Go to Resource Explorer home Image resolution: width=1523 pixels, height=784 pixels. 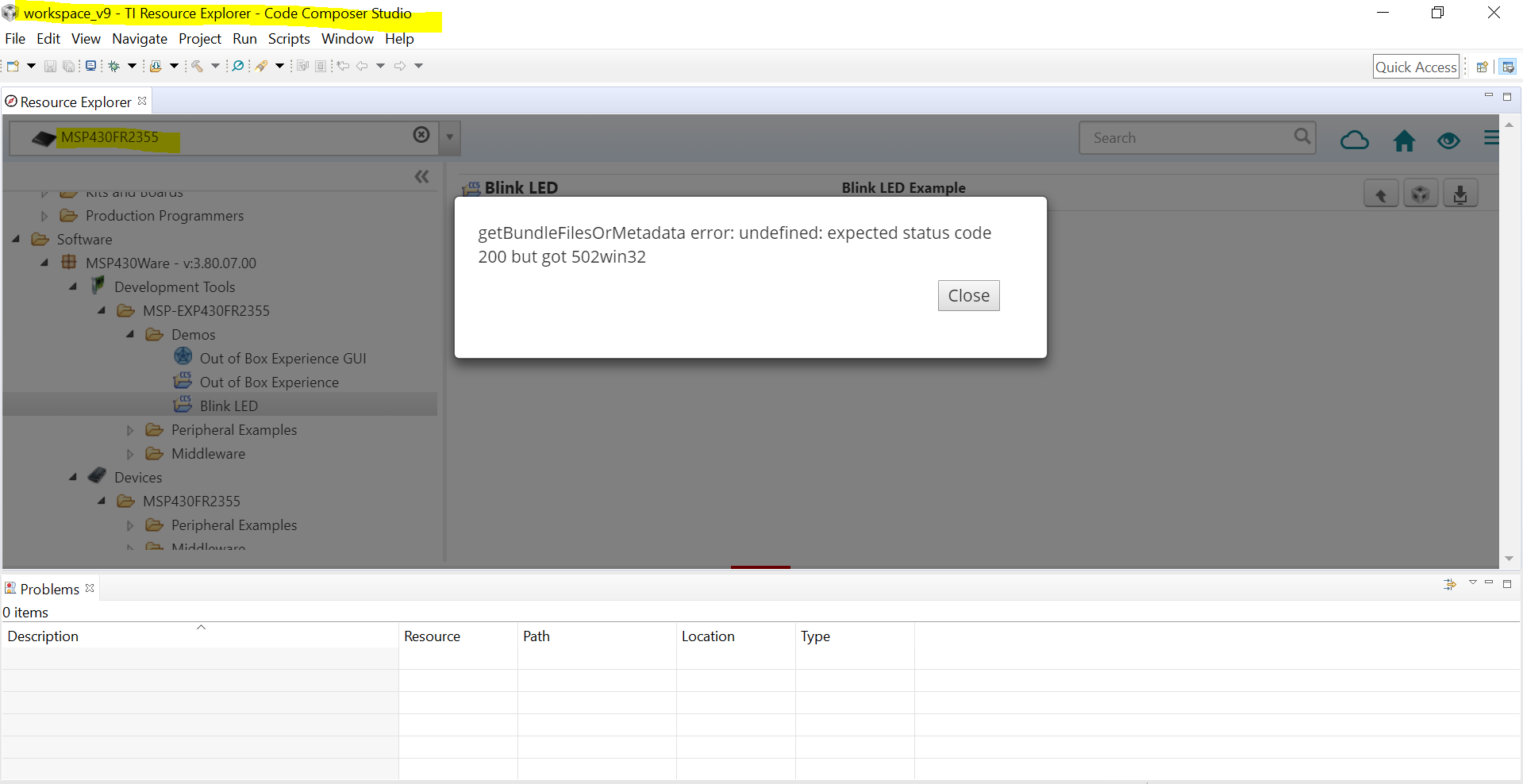1404,140
